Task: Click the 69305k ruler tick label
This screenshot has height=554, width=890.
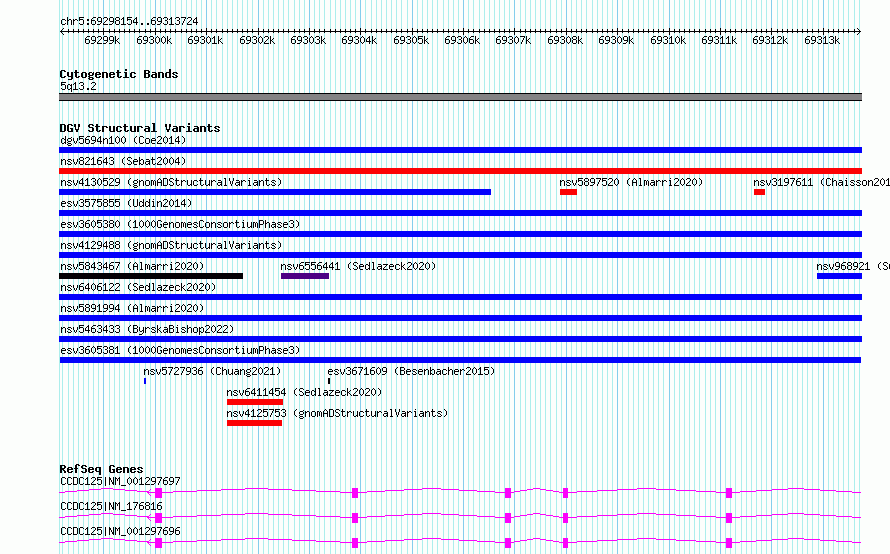Action: 411,40
